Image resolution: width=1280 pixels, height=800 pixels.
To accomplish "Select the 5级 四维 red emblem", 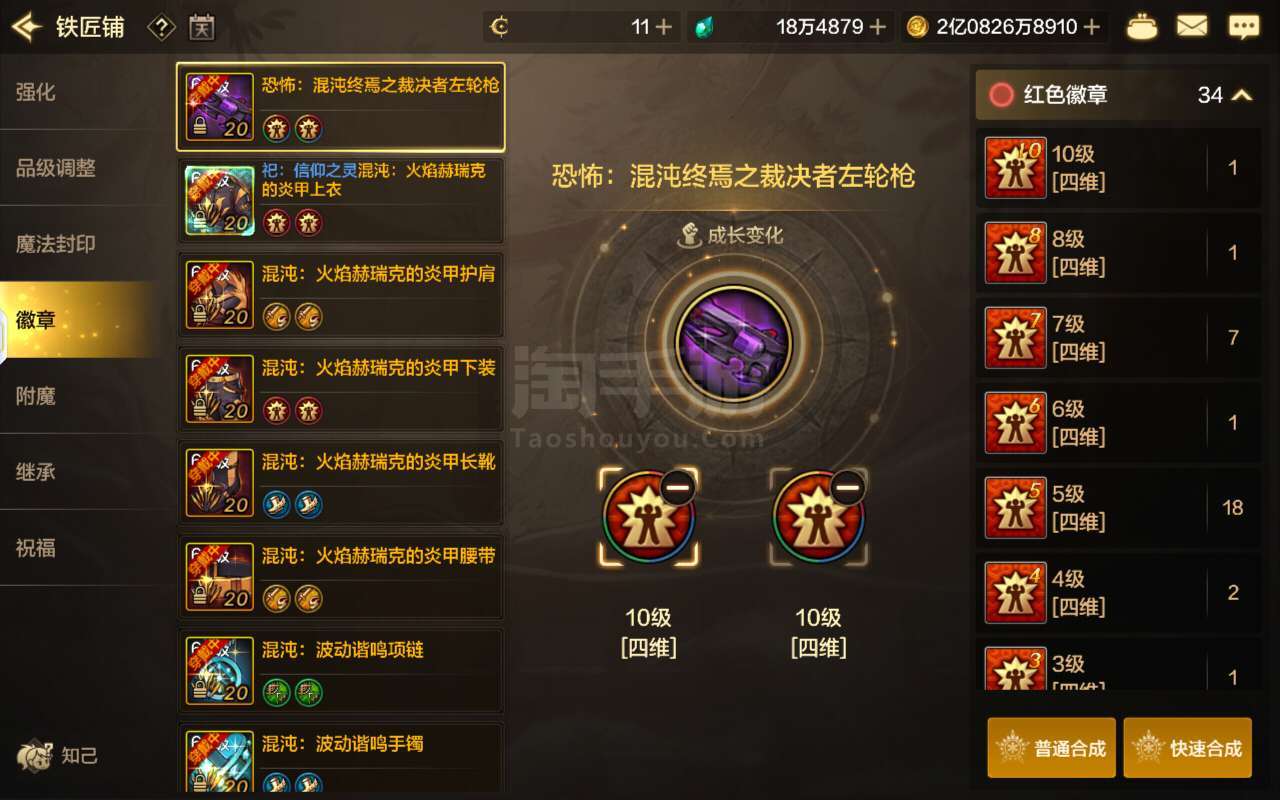I will pyautogui.click(x=1118, y=507).
